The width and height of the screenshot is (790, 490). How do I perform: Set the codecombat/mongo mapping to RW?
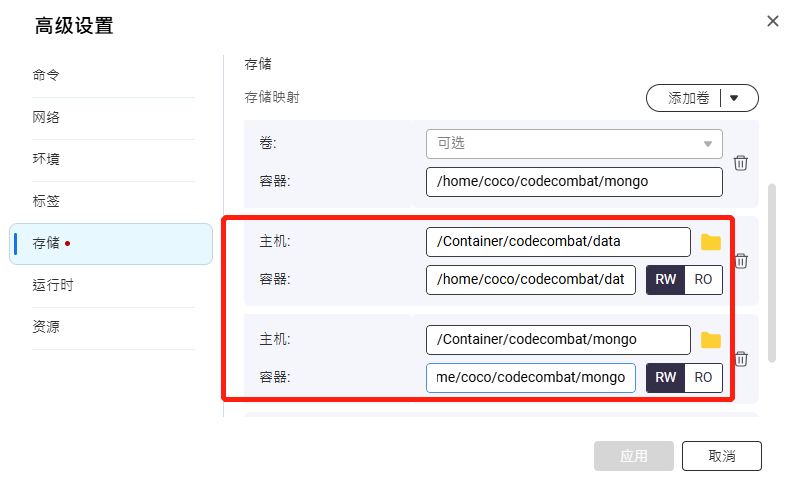pyautogui.click(x=665, y=378)
